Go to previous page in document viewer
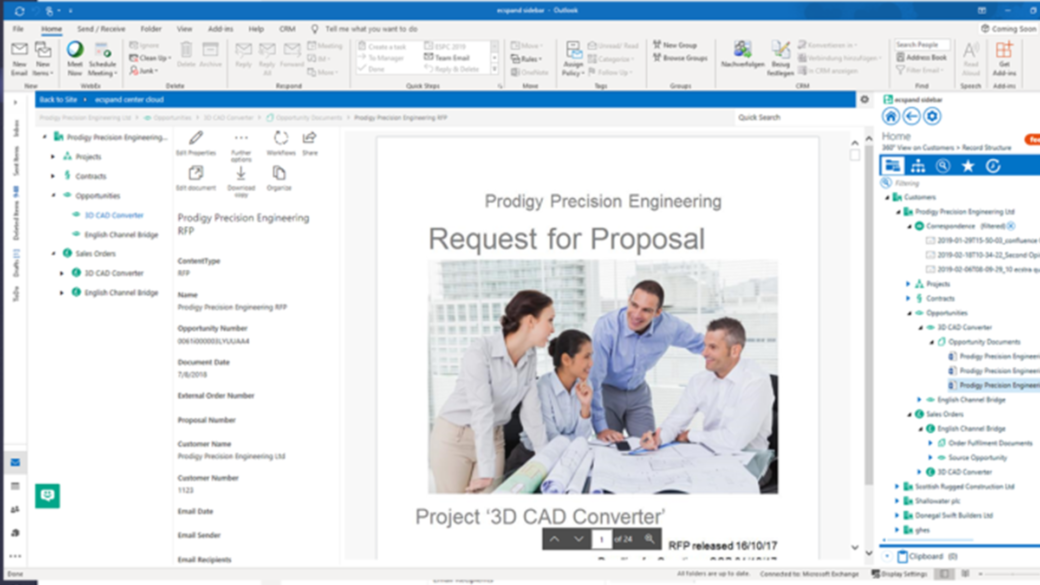This screenshot has height=585, width=1040. 554,539
